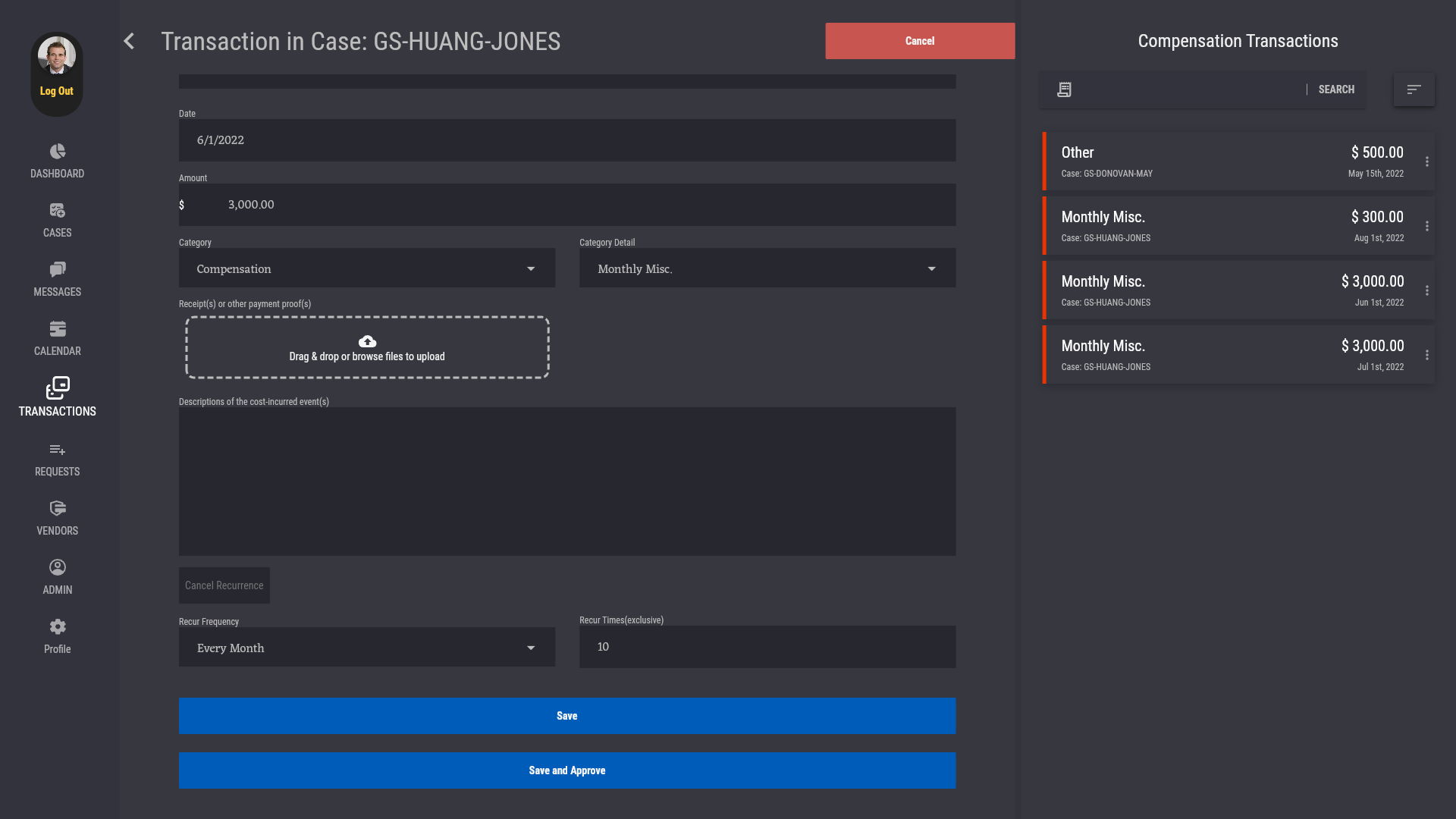Open the Dashboard pie chart icon

click(58, 152)
